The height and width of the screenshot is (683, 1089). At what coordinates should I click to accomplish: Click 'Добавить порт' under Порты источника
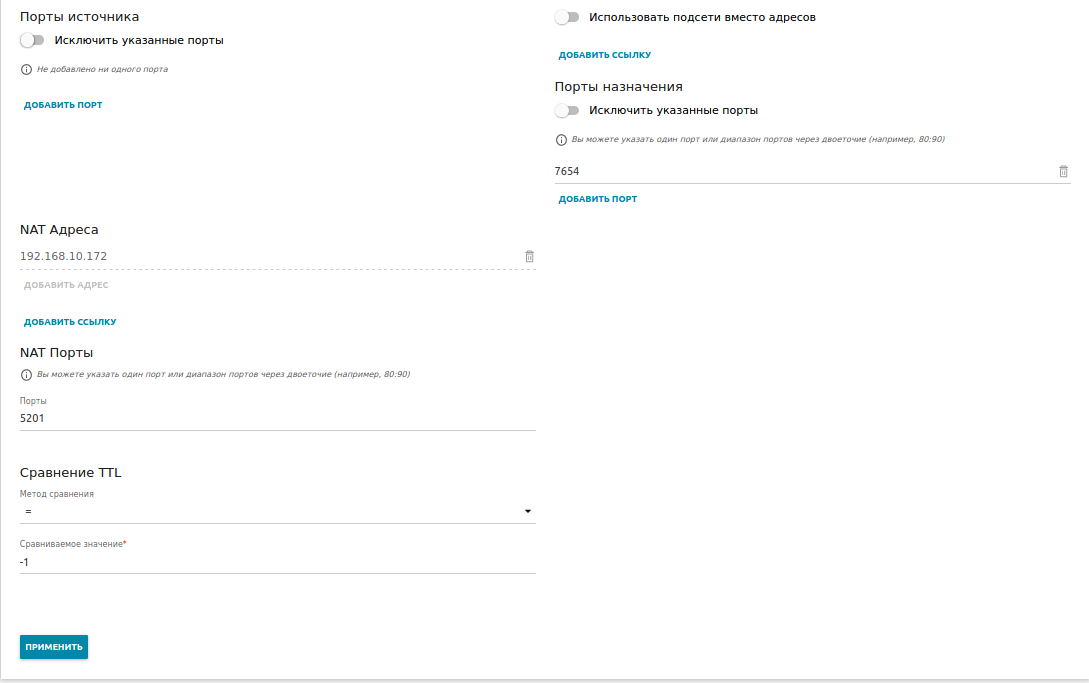tap(63, 105)
